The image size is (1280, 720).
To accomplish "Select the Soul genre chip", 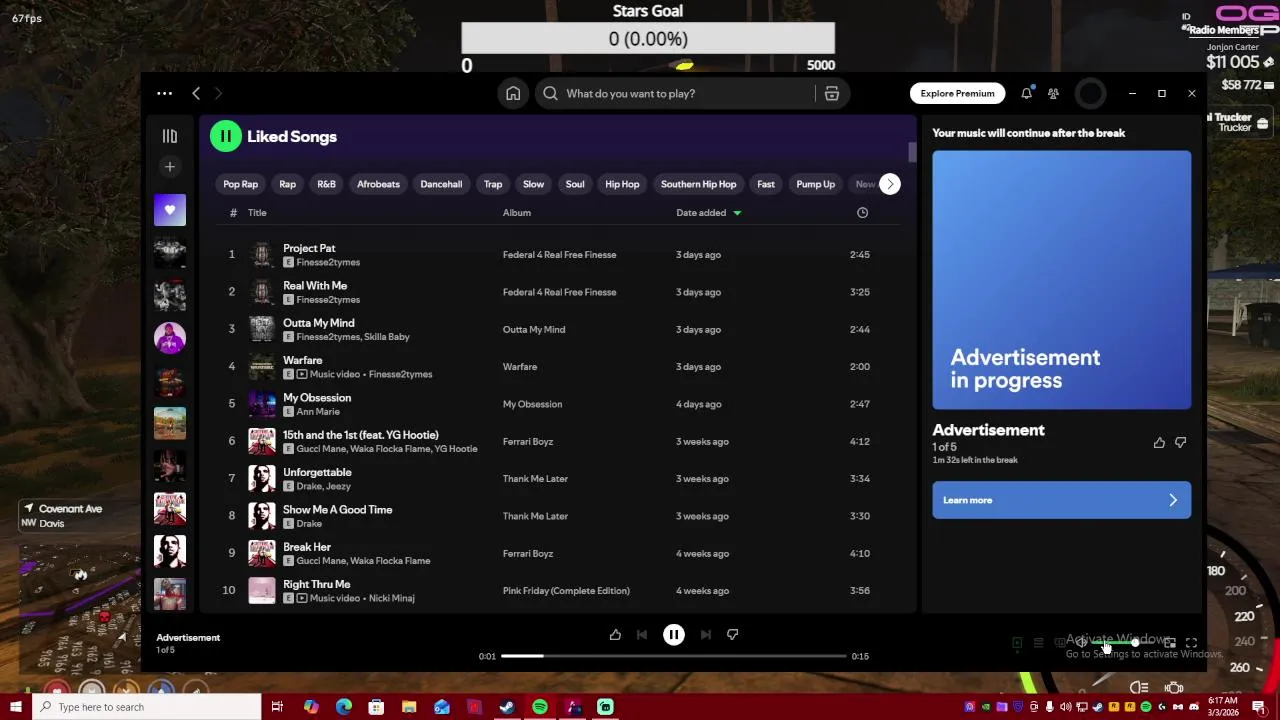I will (x=575, y=184).
